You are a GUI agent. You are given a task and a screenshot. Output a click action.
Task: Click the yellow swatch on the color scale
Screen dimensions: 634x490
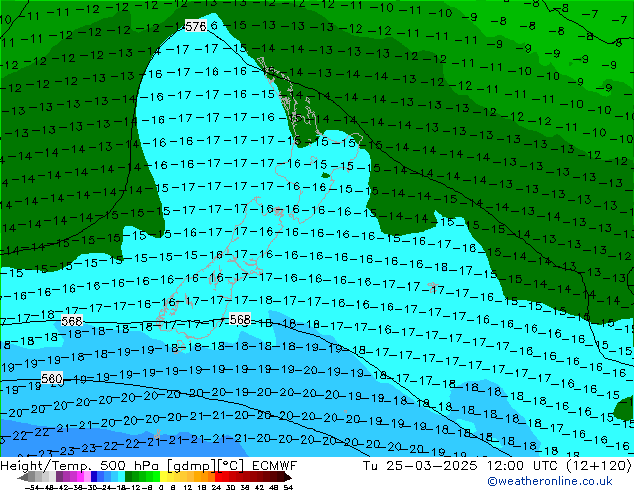(163, 477)
